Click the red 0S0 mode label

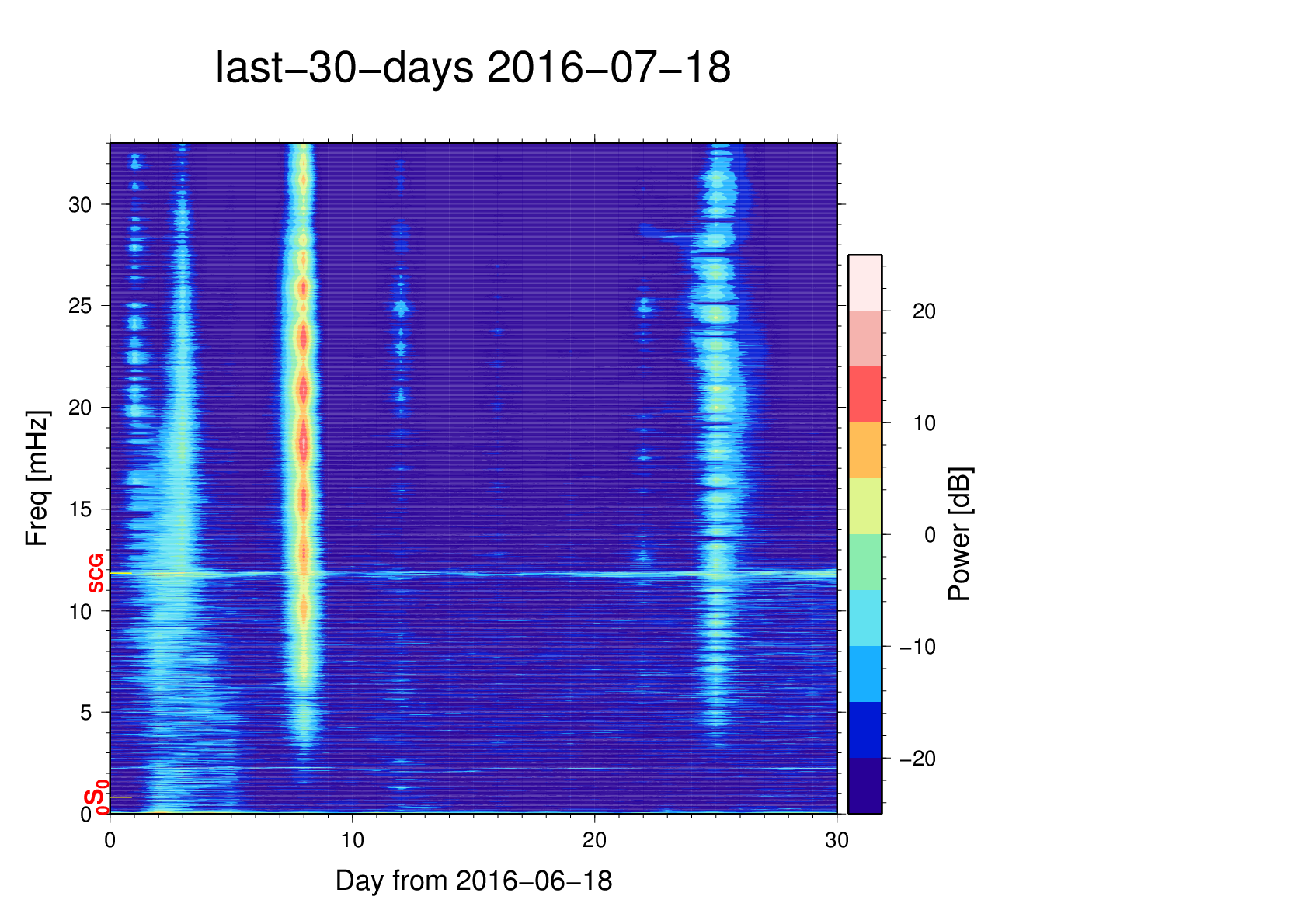(95, 799)
